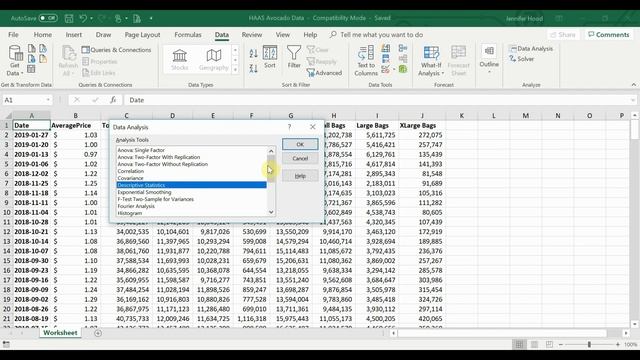Click the Share button
This screenshot has width=640, height=360.
tap(563, 35)
